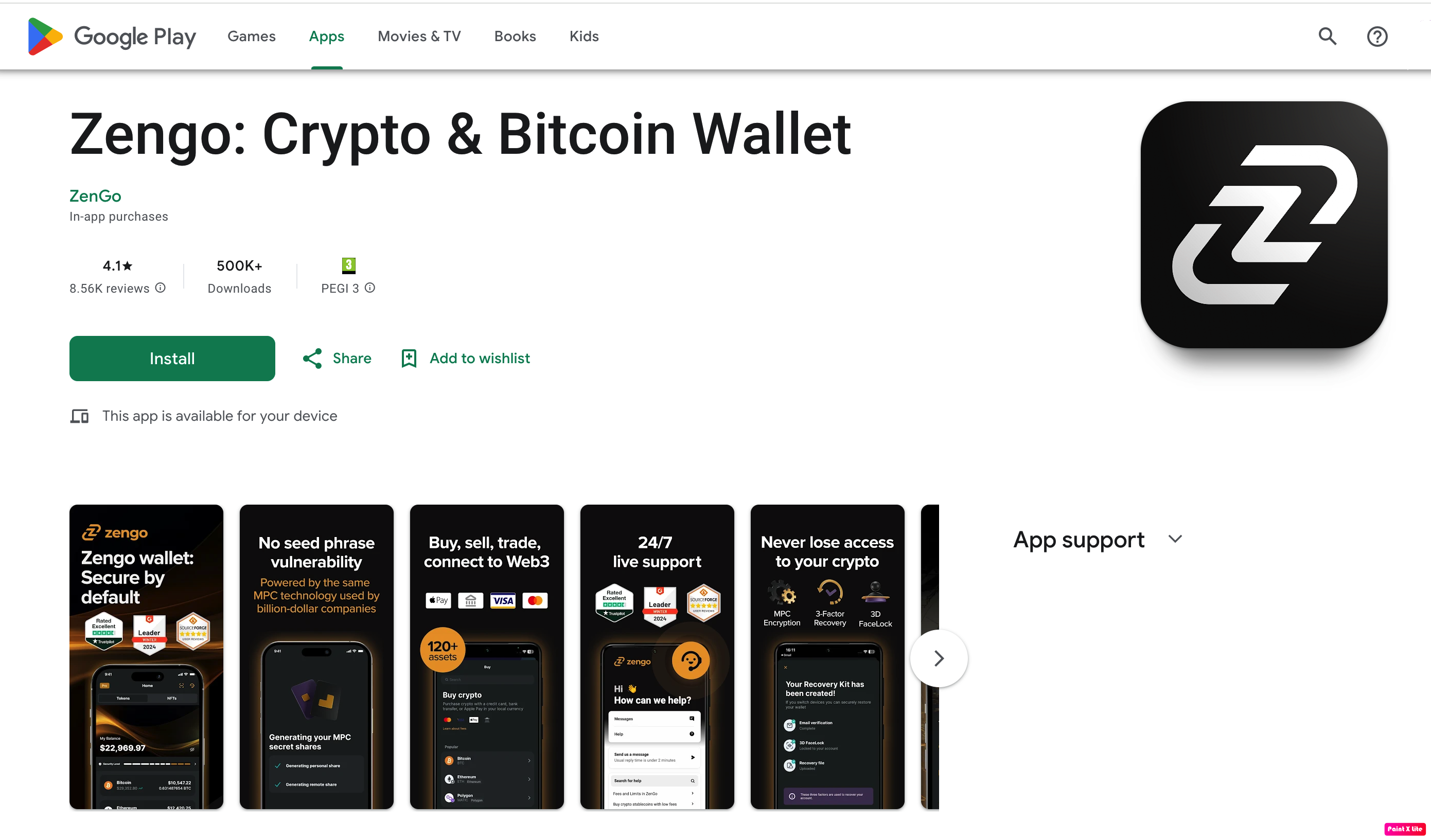Click the Google Play search icon
The width and height of the screenshot is (1431, 840).
tap(1328, 36)
